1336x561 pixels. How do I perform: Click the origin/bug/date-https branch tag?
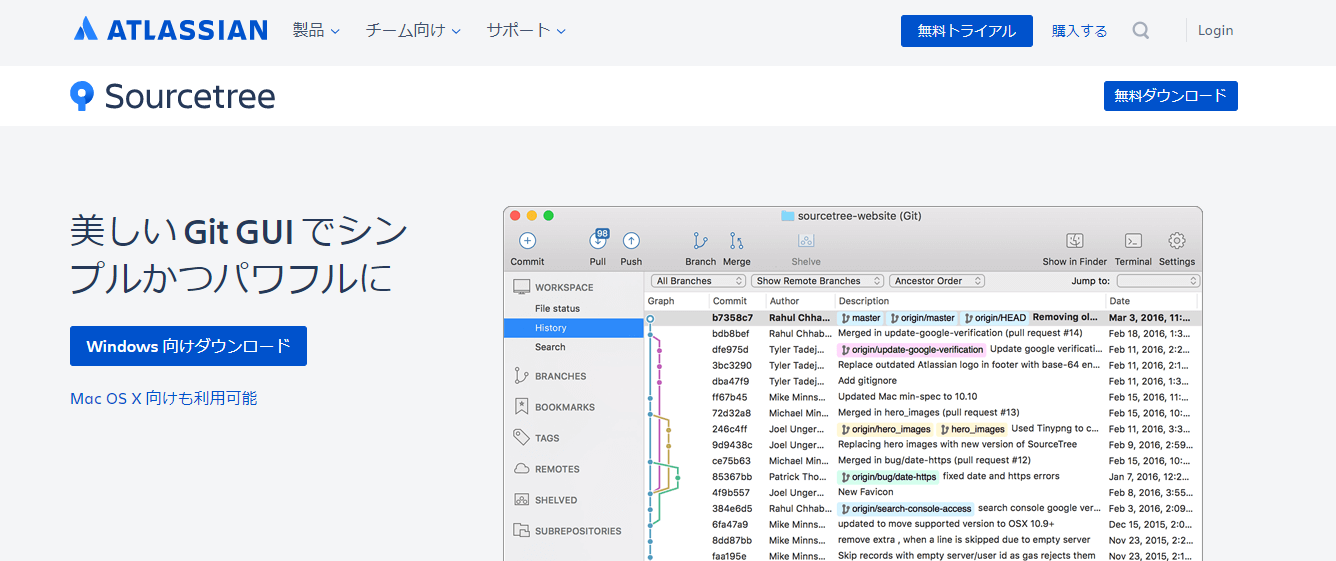point(887,477)
